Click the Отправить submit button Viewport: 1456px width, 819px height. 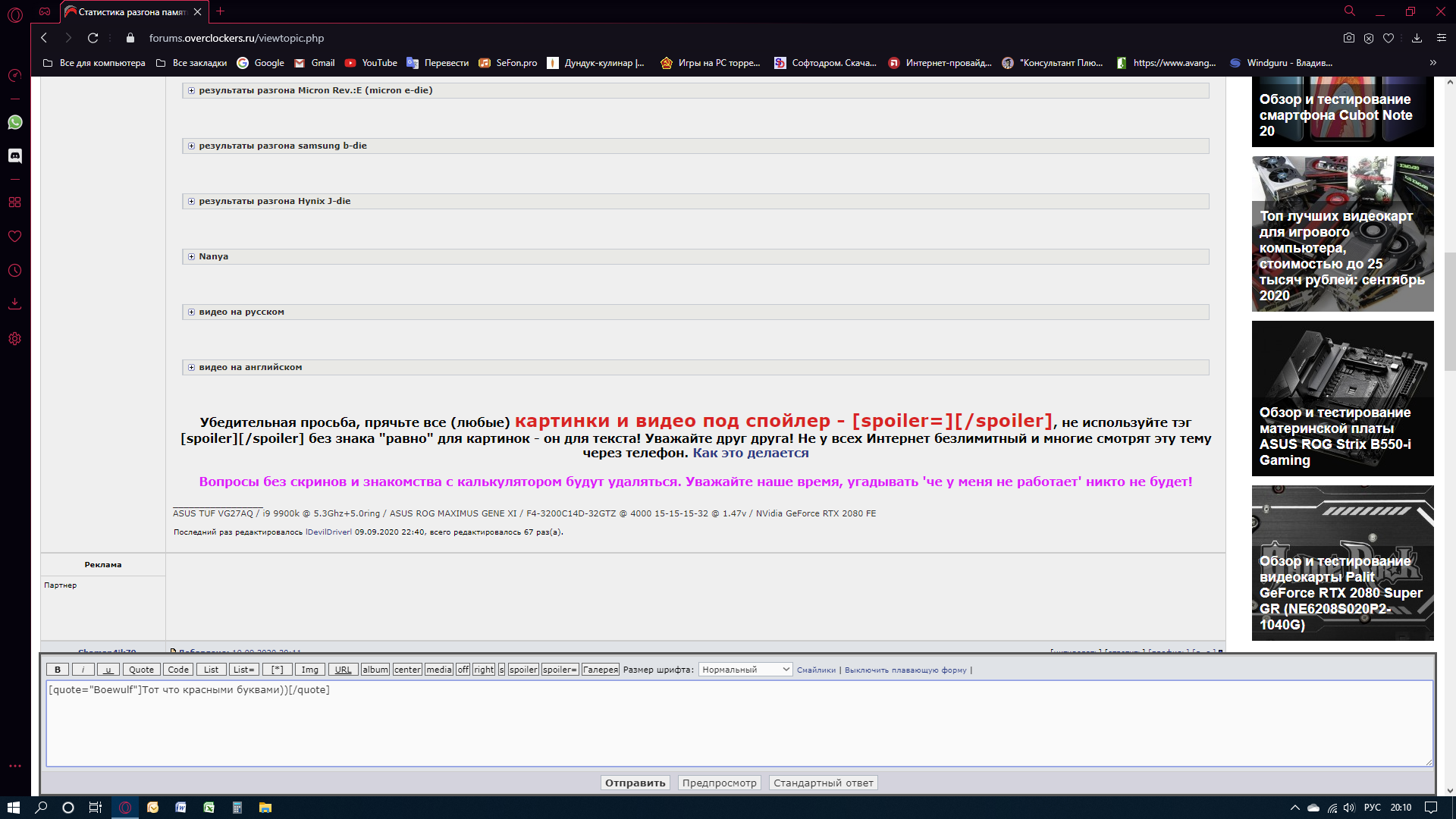pyautogui.click(x=635, y=783)
